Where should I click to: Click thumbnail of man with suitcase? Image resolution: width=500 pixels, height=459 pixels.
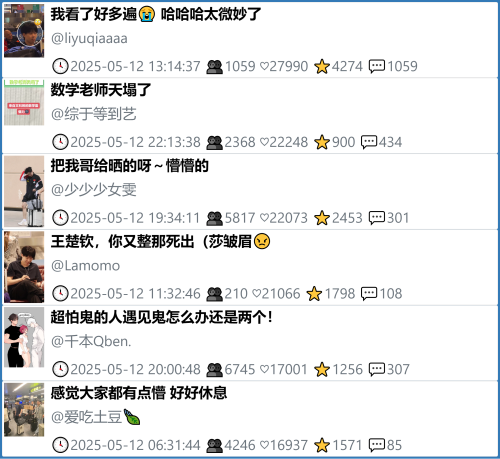24,191
